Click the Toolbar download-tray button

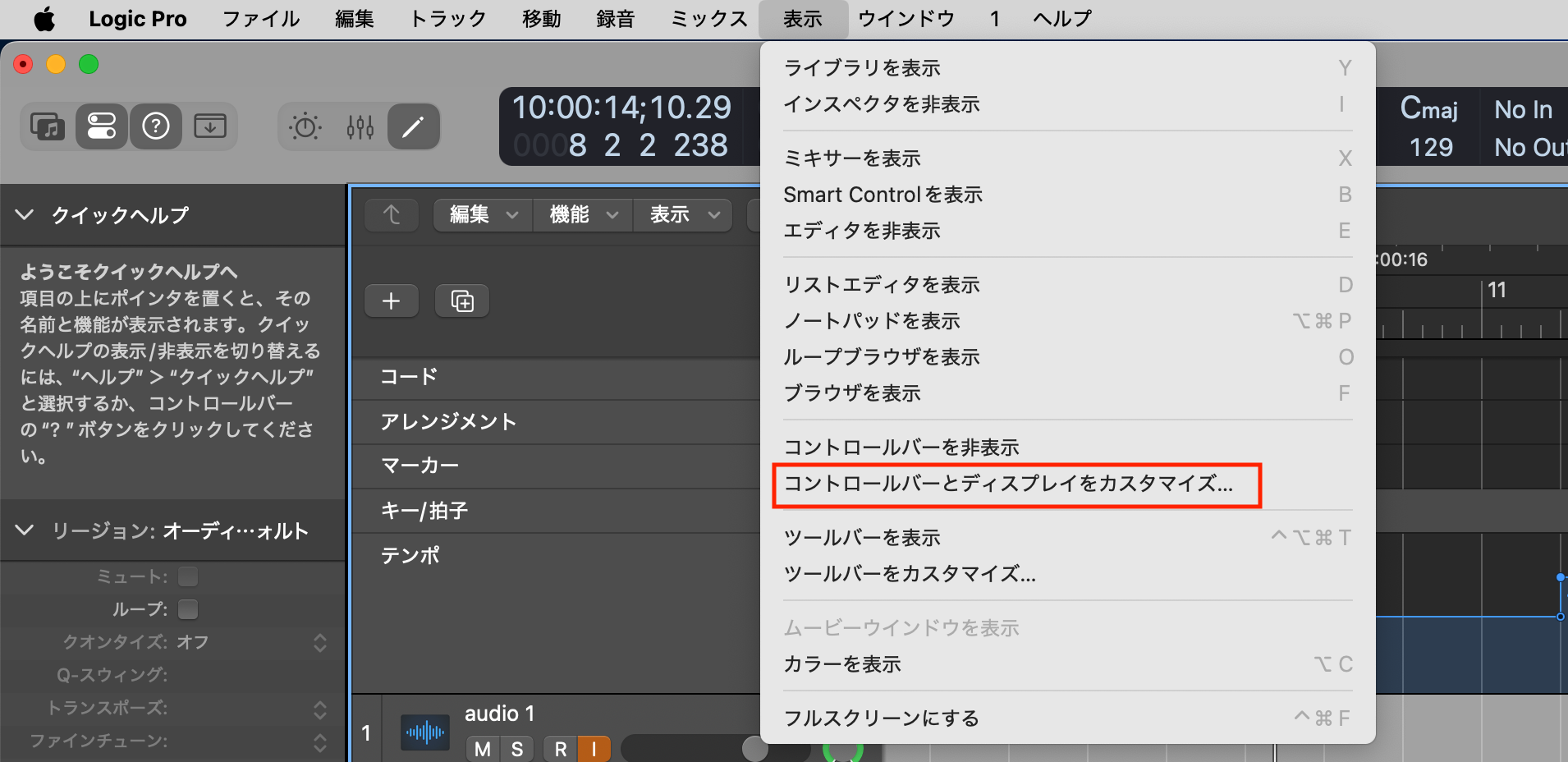tap(210, 126)
